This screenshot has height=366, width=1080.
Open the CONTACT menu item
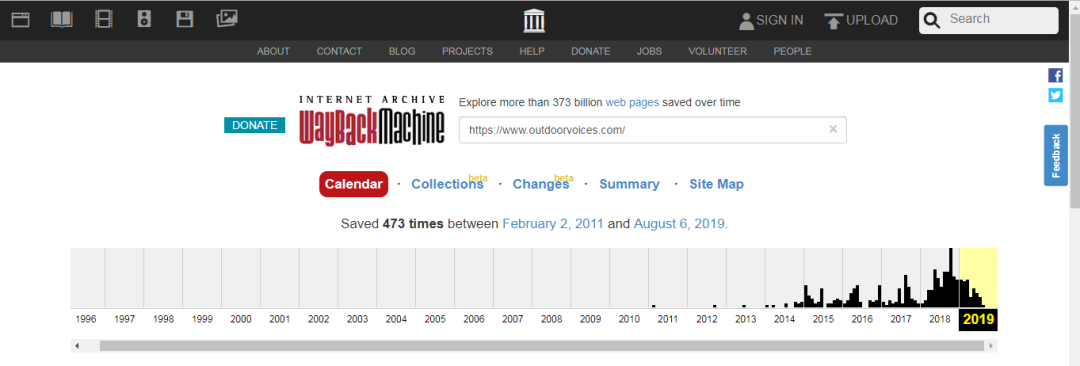tap(339, 51)
